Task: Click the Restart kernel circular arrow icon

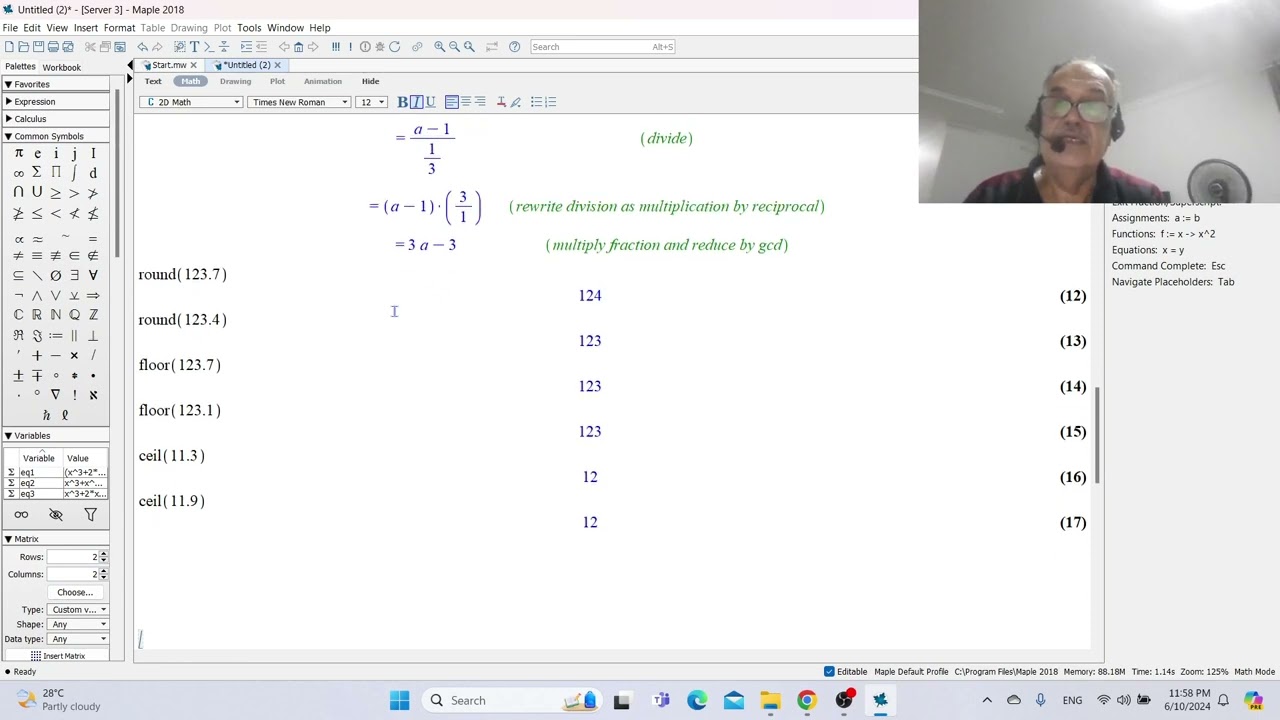Action: (x=394, y=46)
